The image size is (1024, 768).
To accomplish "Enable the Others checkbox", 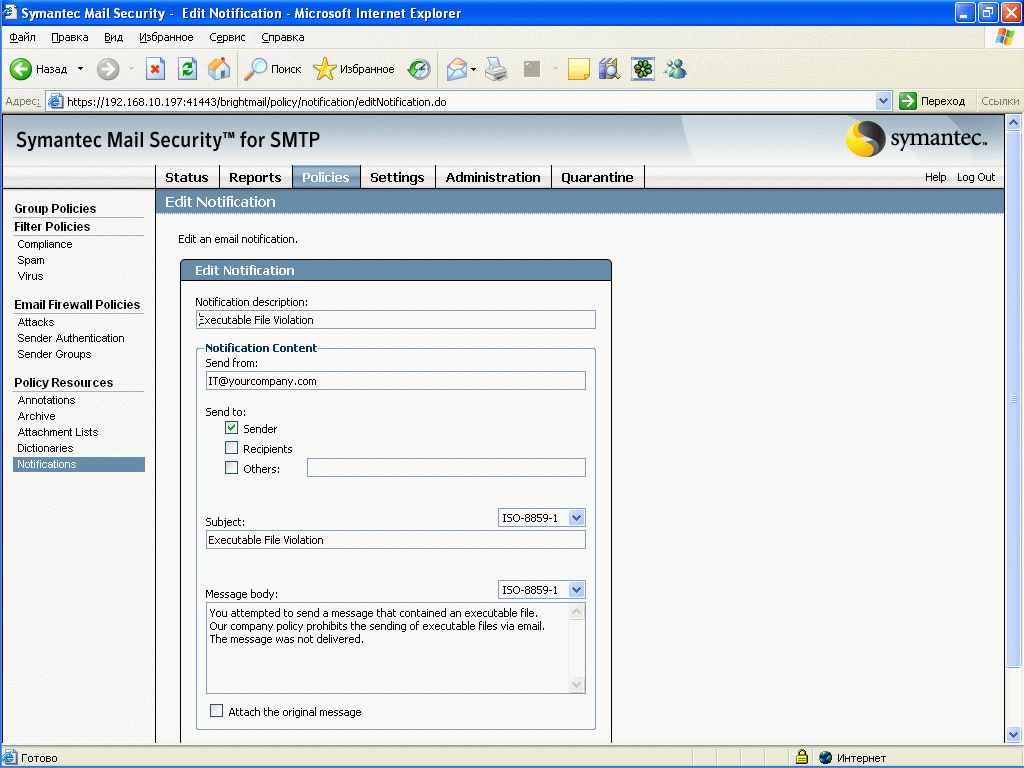I will click(x=231, y=468).
